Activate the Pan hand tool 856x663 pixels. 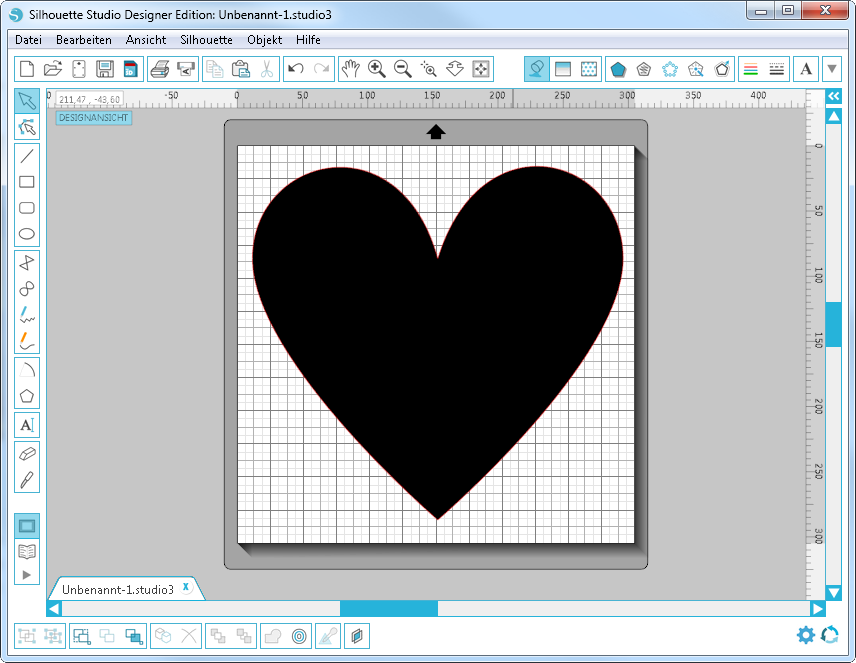[350, 69]
